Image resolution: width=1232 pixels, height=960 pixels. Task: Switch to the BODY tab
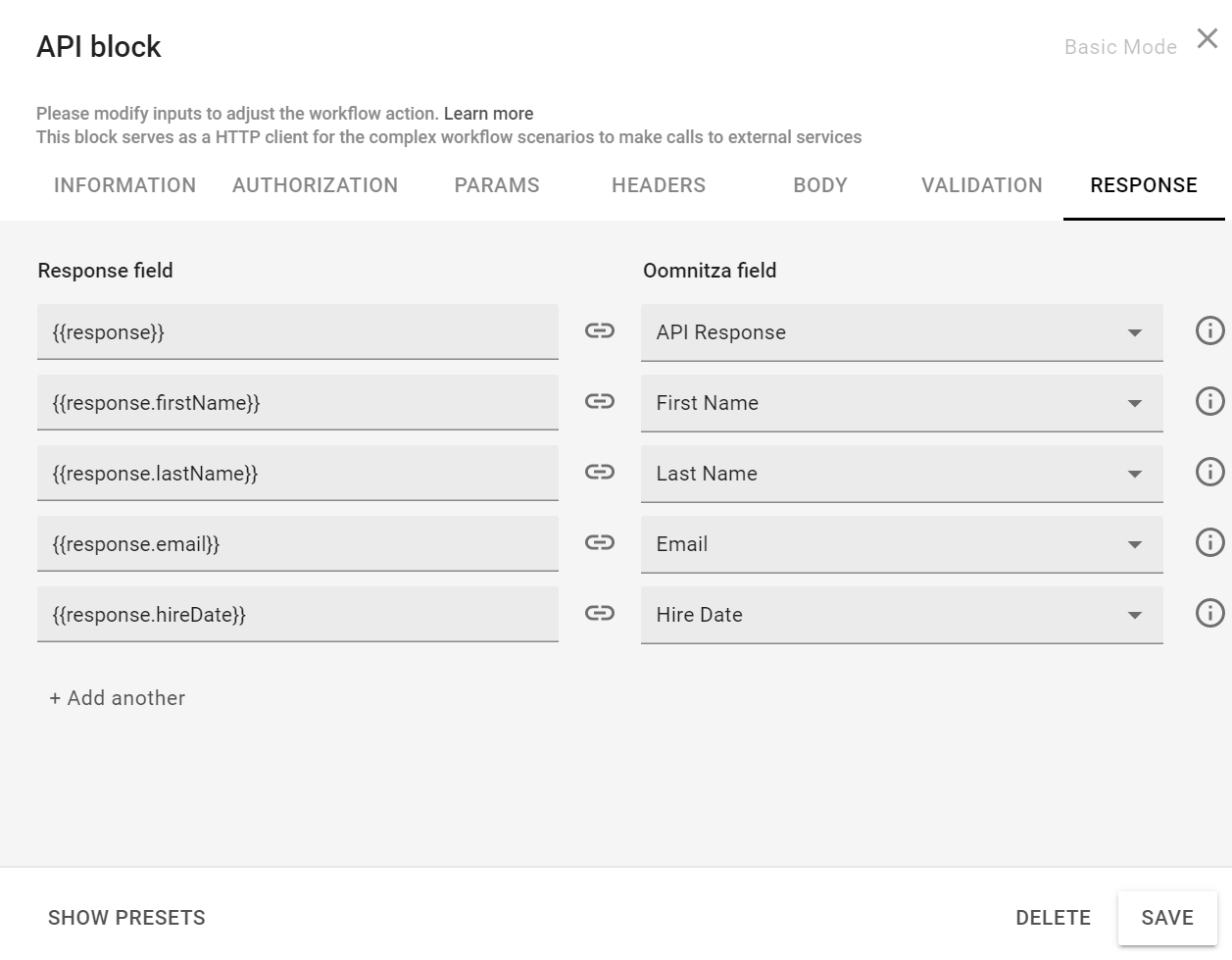tap(820, 185)
